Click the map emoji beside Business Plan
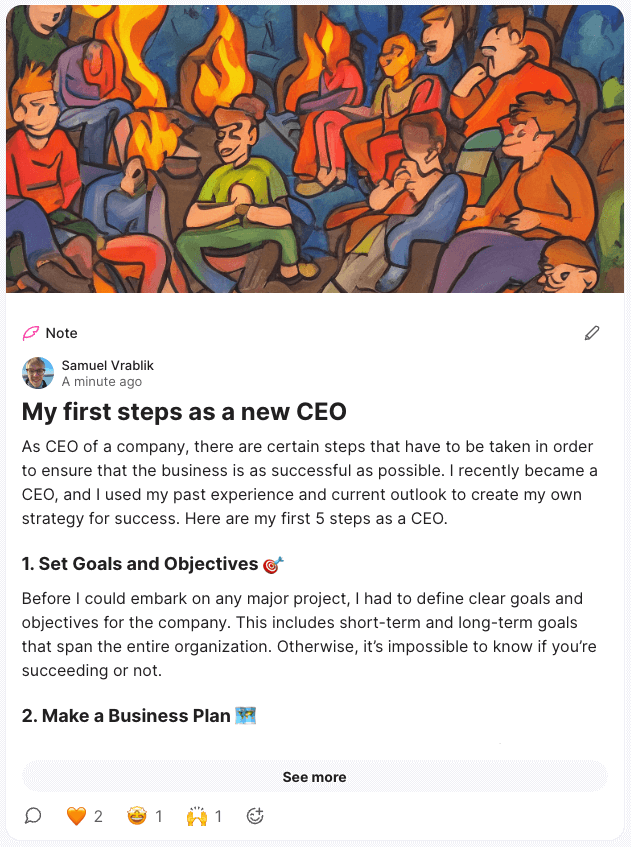631x847 pixels. (245, 716)
